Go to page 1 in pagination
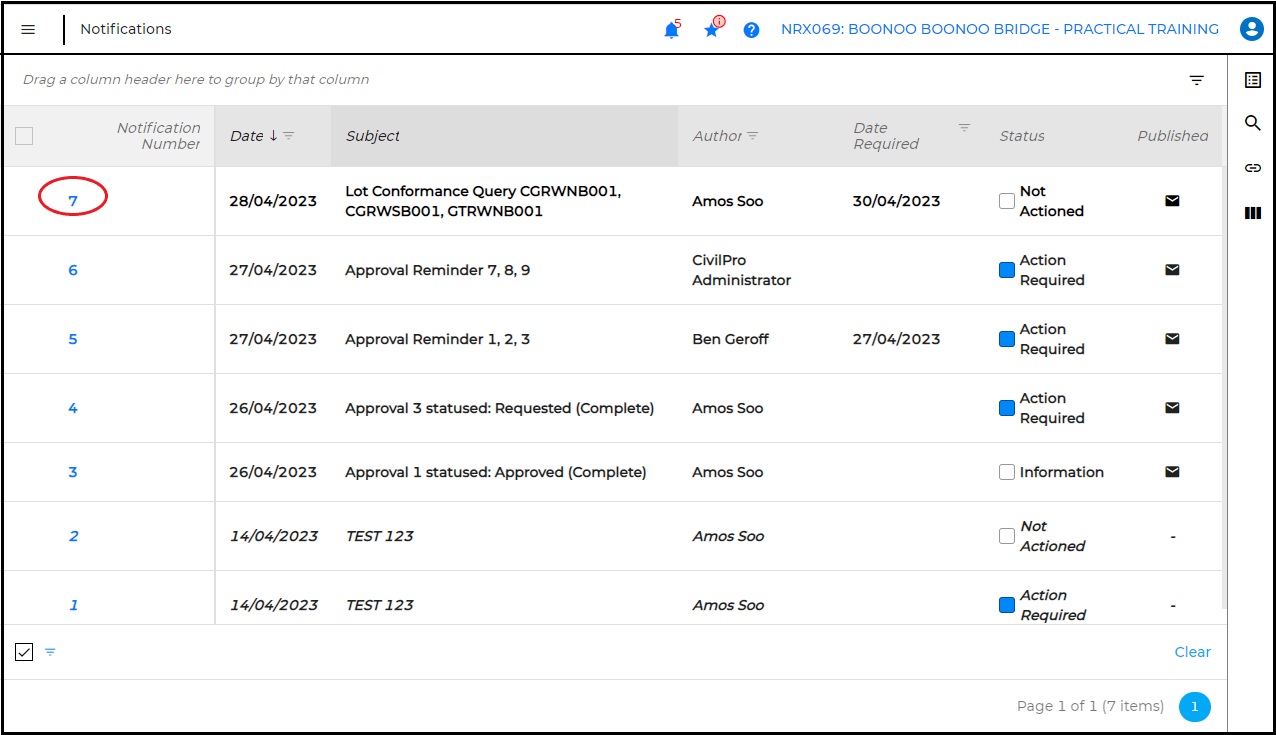The height and width of the screenshot is (735, 1276). click(x=1195, y=707)
